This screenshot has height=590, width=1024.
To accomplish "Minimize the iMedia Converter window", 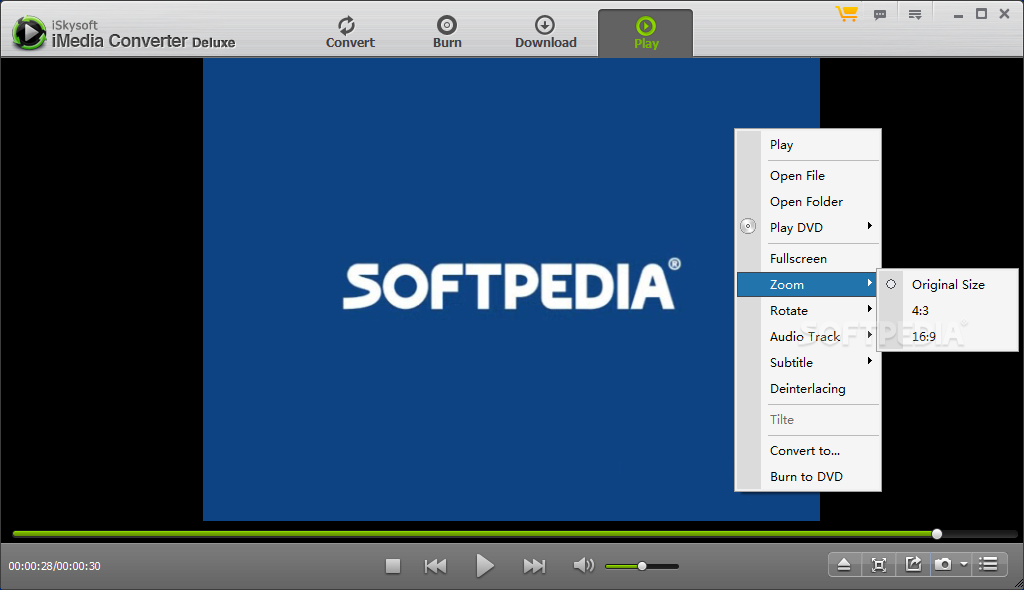I will point(958,14).
